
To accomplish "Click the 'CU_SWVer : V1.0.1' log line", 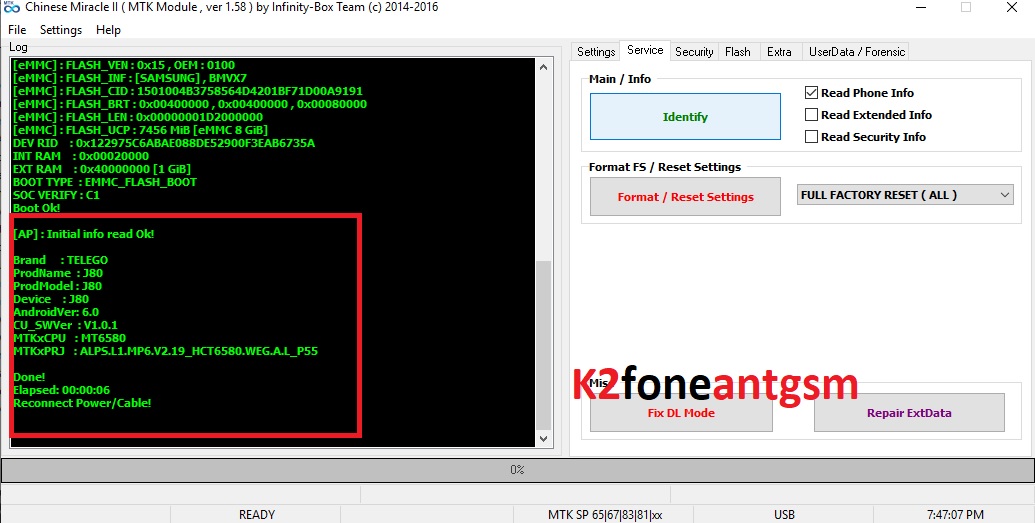I will pos(65,325).
